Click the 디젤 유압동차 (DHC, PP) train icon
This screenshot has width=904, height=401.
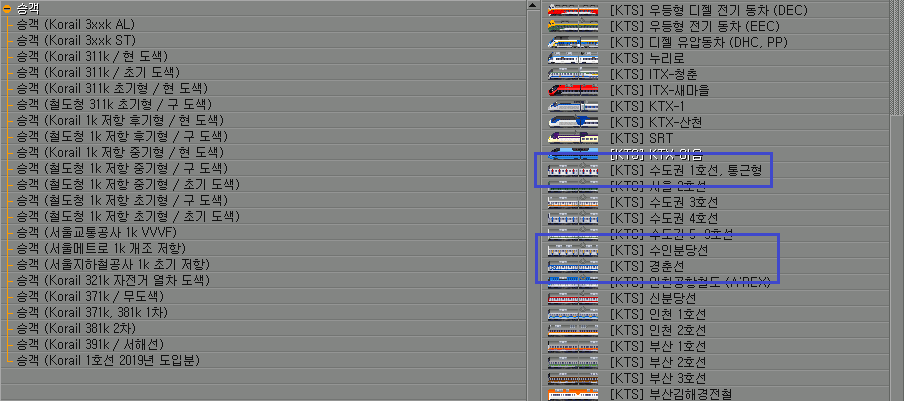point(573,43)
